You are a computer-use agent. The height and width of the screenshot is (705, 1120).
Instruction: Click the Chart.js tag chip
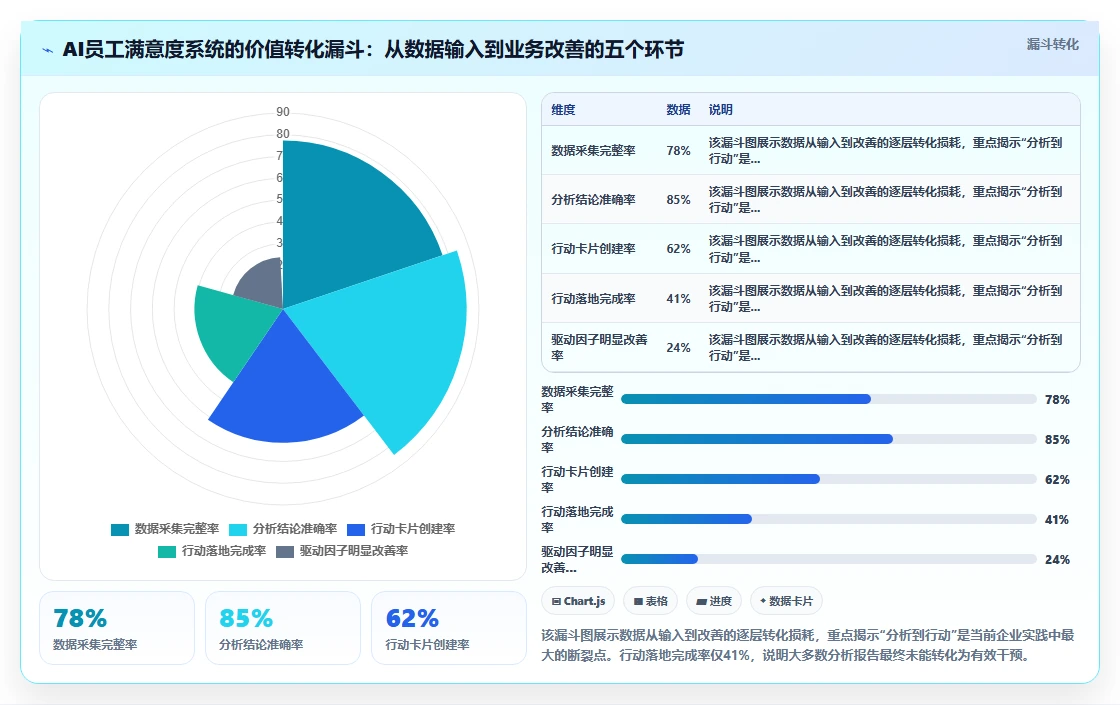pyautogui.click(x=578, y=601)
